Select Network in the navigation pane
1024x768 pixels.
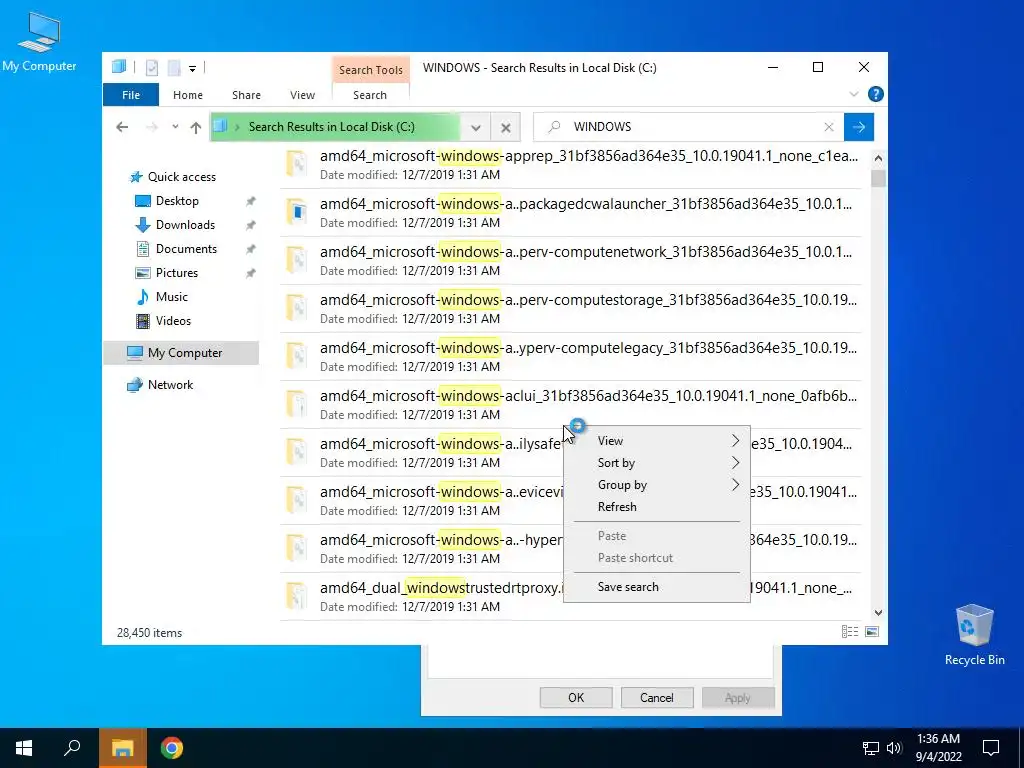click(x=170, y=385)
